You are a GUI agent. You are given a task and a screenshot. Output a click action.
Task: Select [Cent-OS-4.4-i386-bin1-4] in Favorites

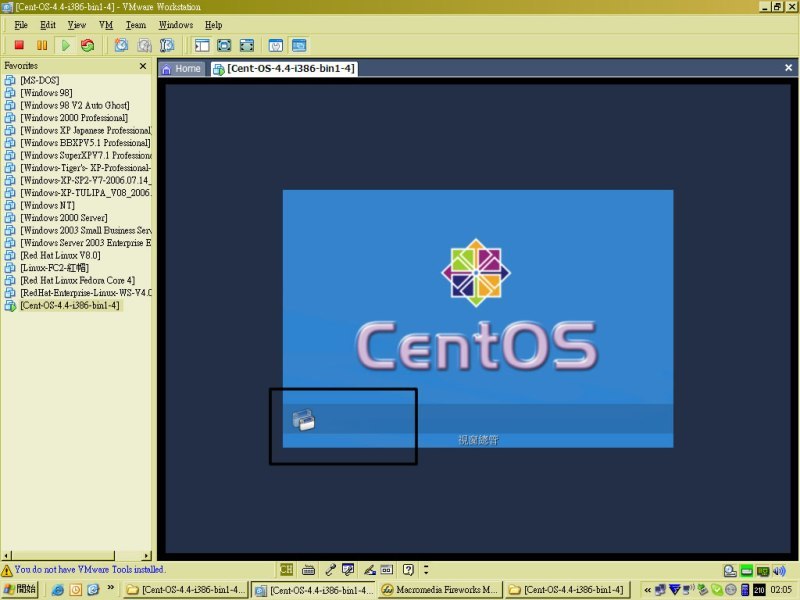pos(63,306)
